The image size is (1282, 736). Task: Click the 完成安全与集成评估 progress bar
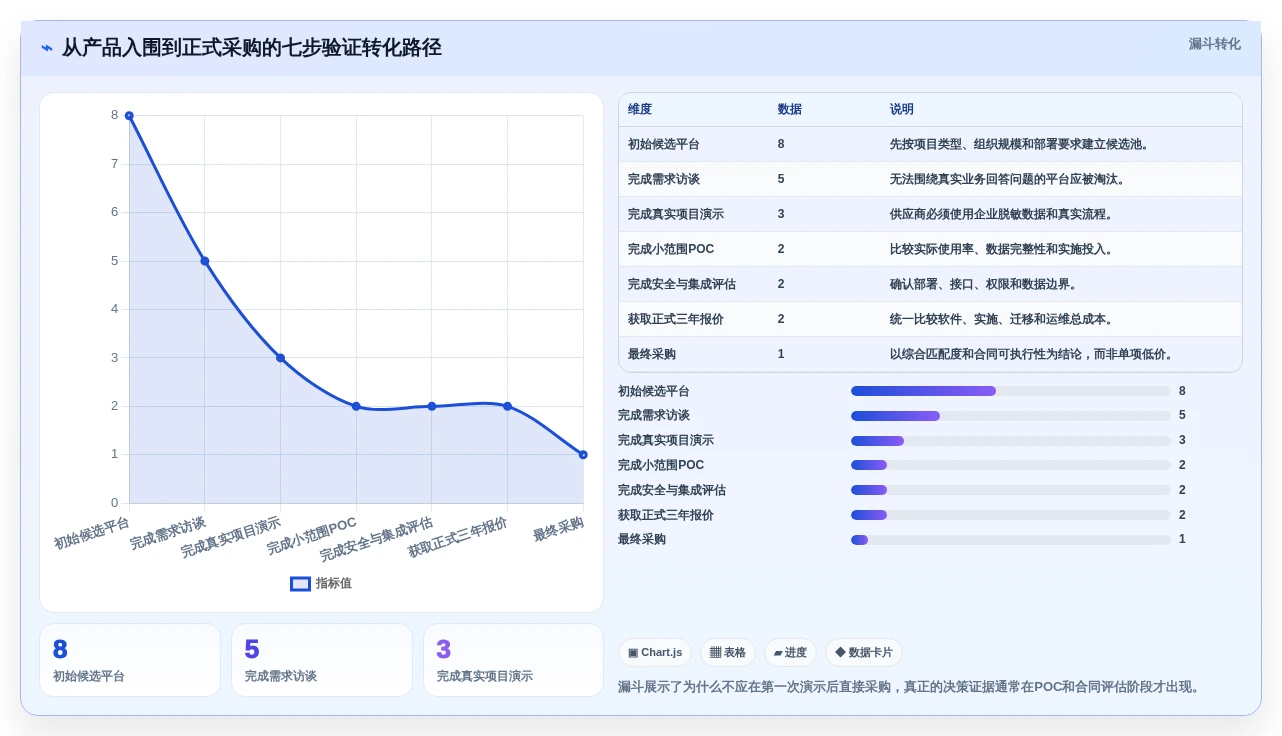[1010, 490]
